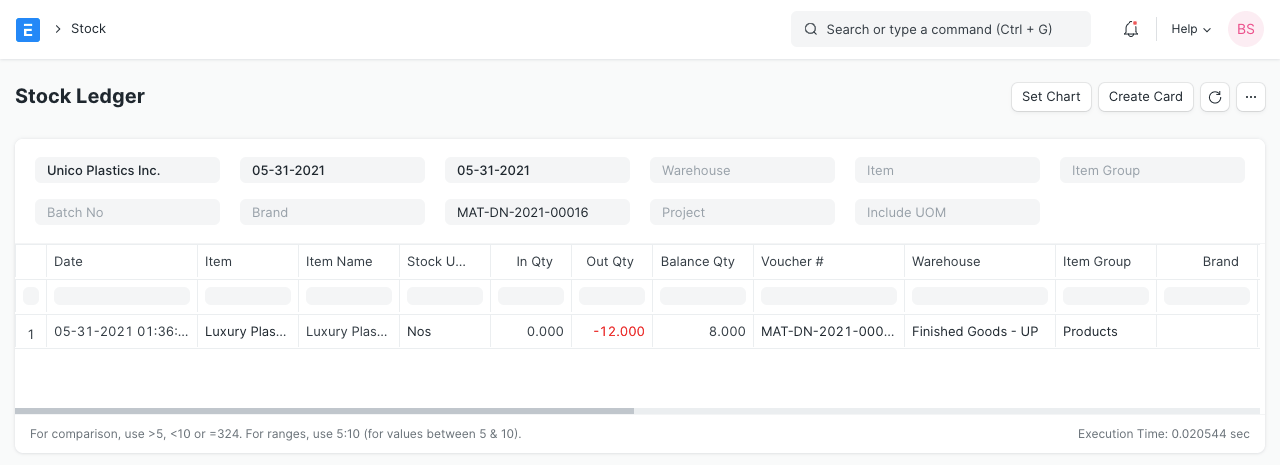Screen dimensions: 1280x465
Task: Click the Out Qty column header
Action: tap(611, 261)
